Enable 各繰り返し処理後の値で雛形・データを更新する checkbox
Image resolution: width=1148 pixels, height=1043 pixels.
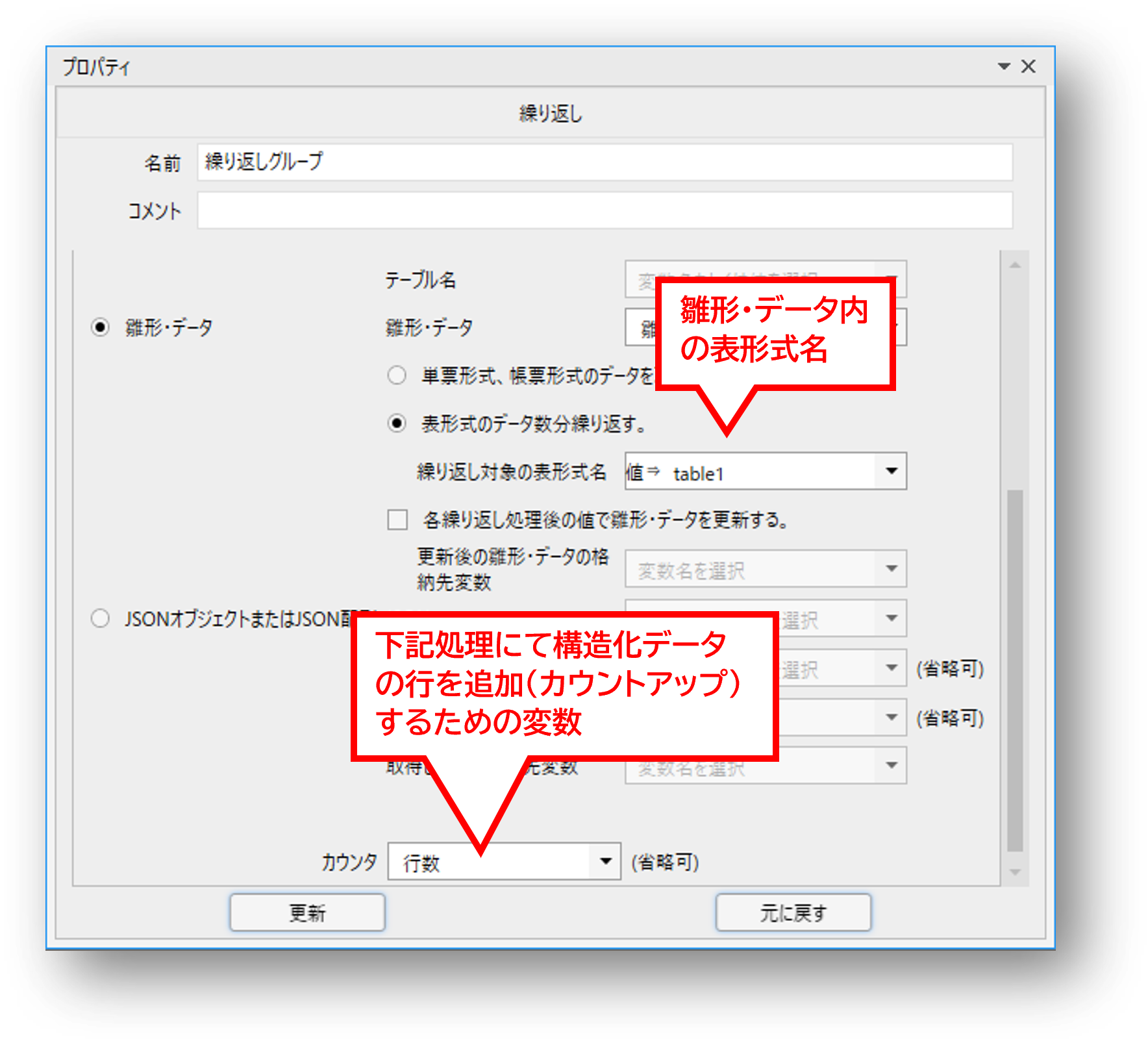[397, 520]
